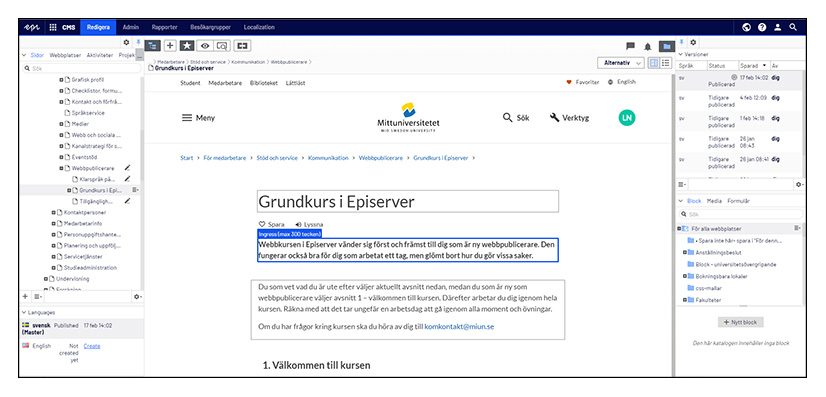826x397 pixels.
Task: Open the Besökargrupper menu
Action: [211, 27]
